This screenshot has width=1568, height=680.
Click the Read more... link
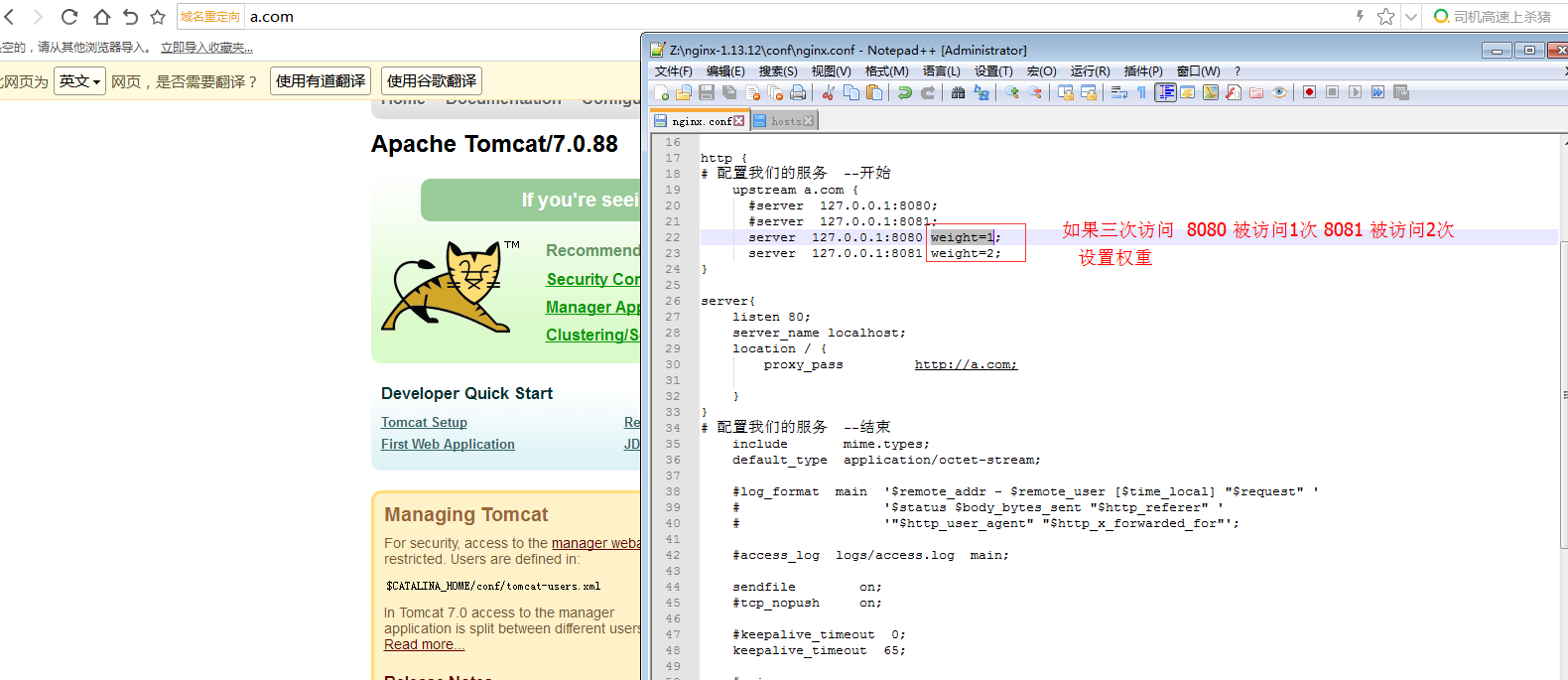click(x=424, y=645)
